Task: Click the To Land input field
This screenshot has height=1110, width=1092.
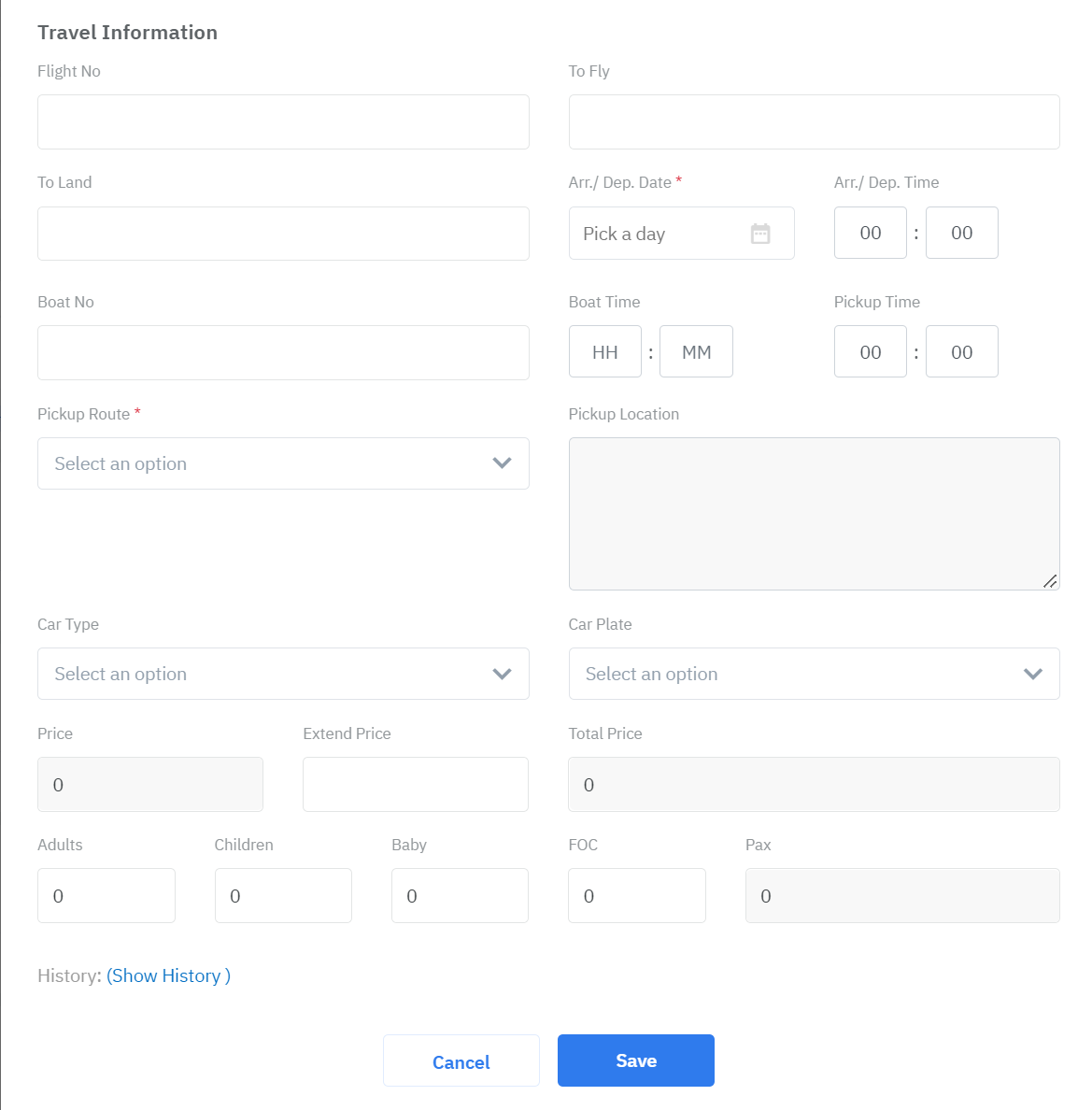Action: [x=283, y=234]
